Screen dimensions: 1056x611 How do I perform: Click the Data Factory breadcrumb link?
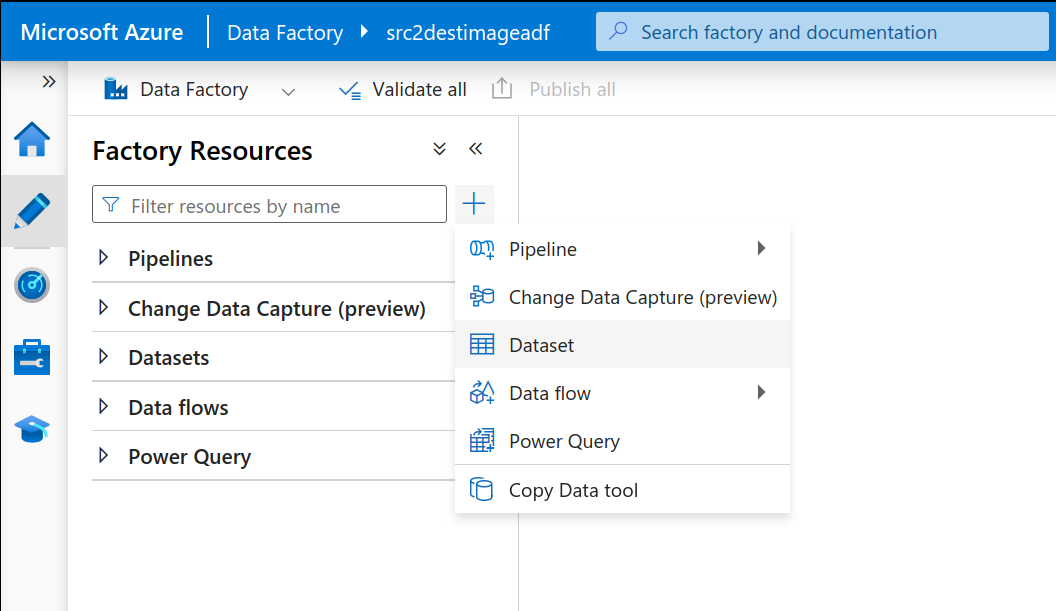pos(285,32)
